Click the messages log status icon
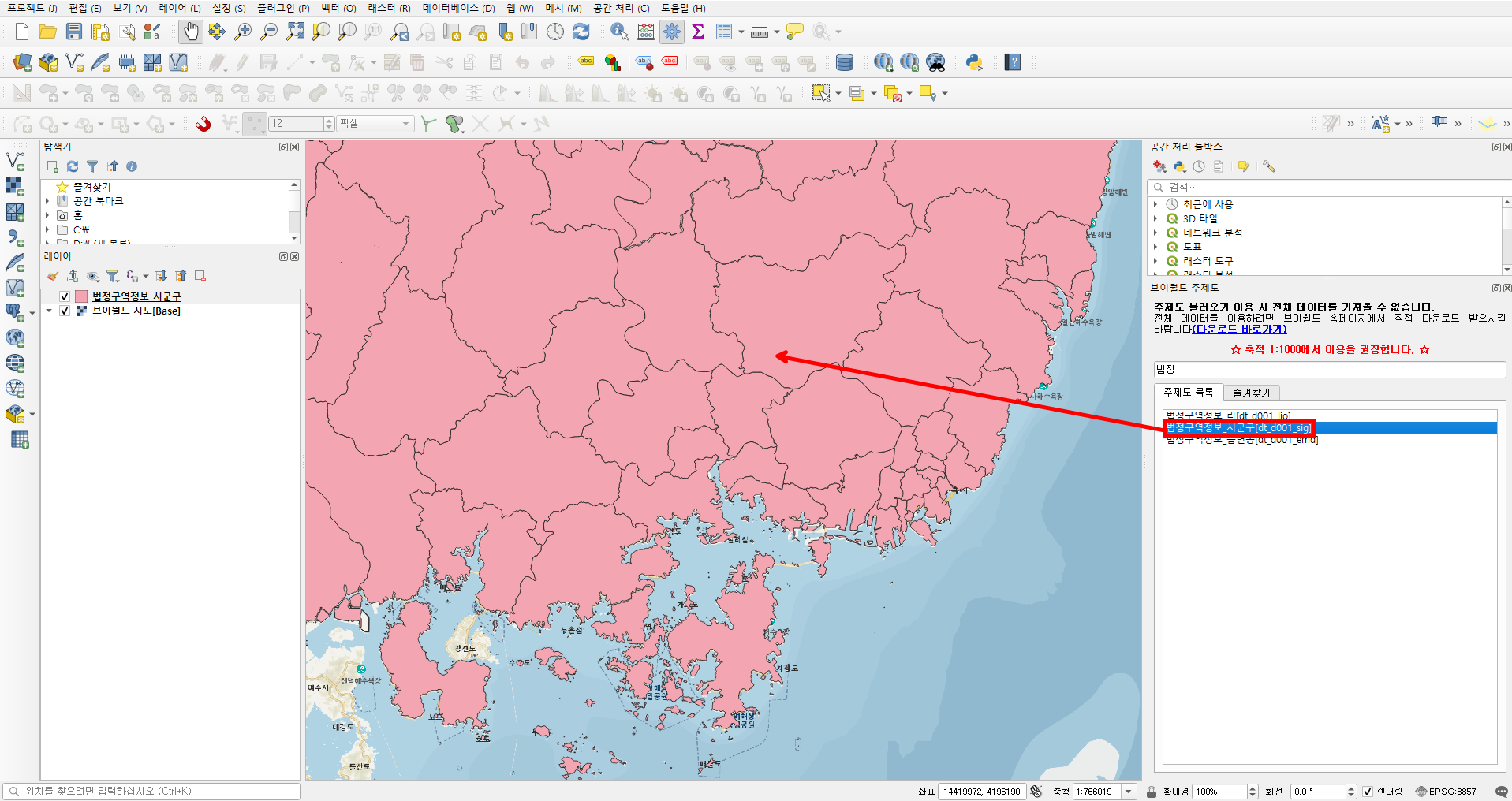Screen dimensions: 1512x801 pyautogui.click(x=1500, y=792)
